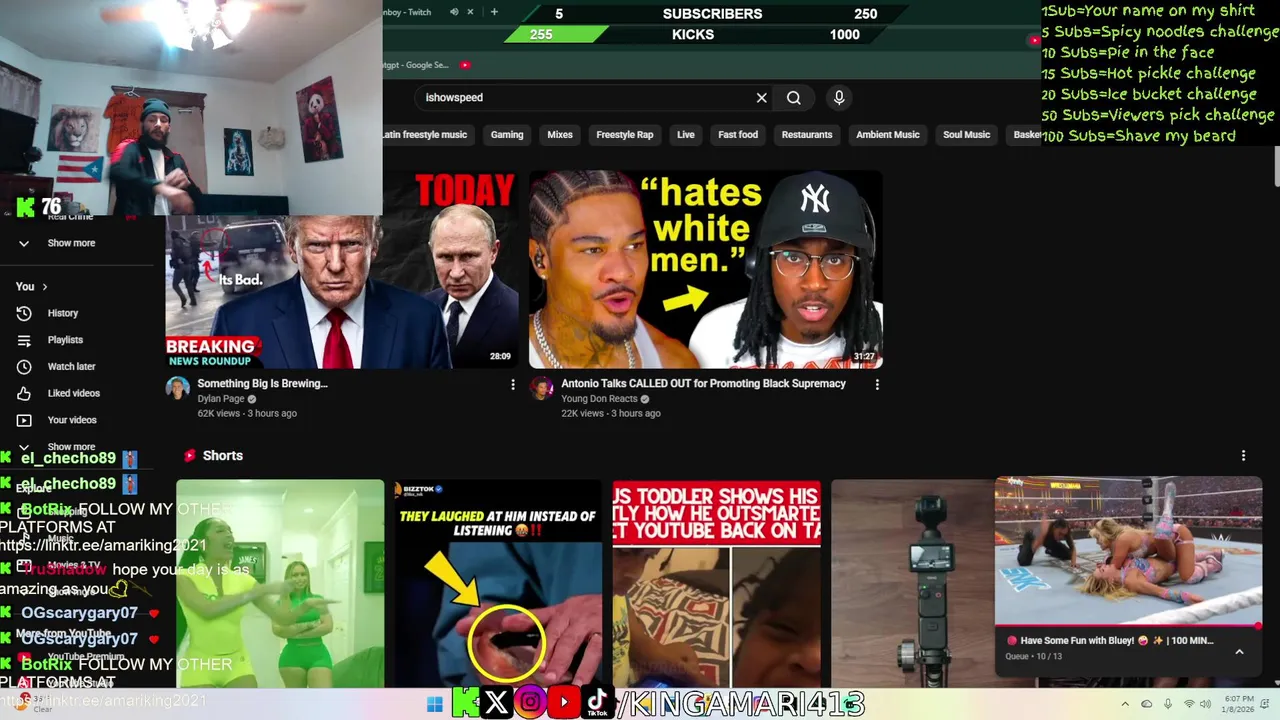Select the Restaurants chip

[807, 135]
